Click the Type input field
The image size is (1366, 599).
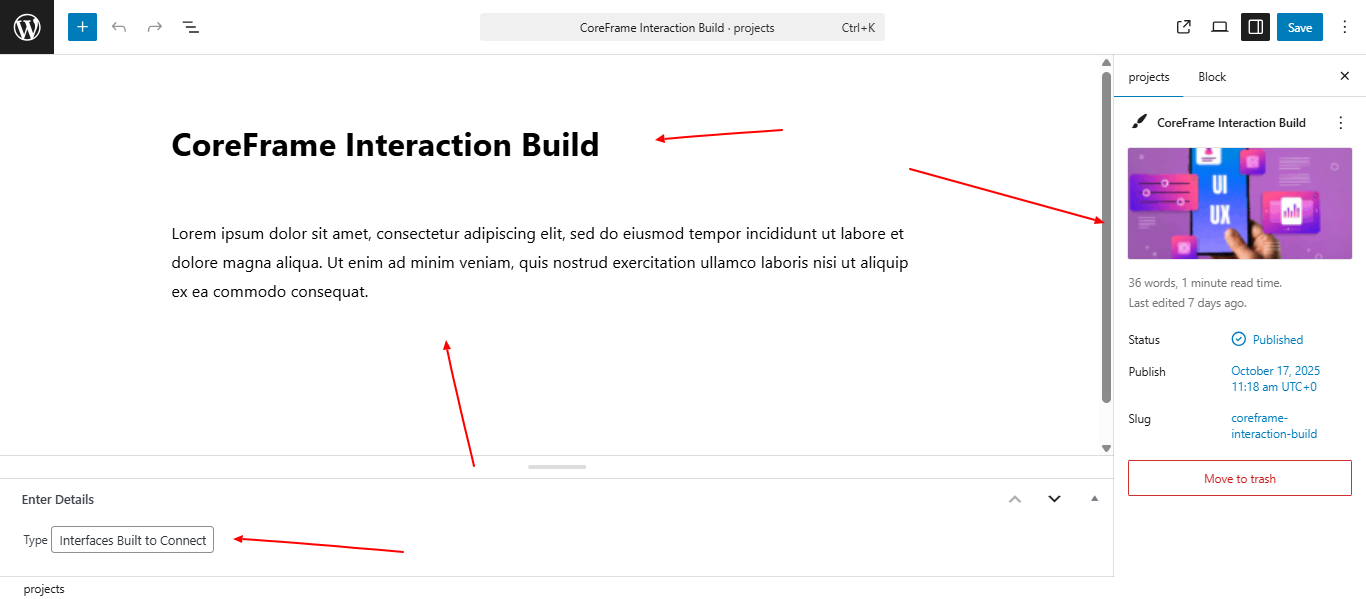[132, 540]
